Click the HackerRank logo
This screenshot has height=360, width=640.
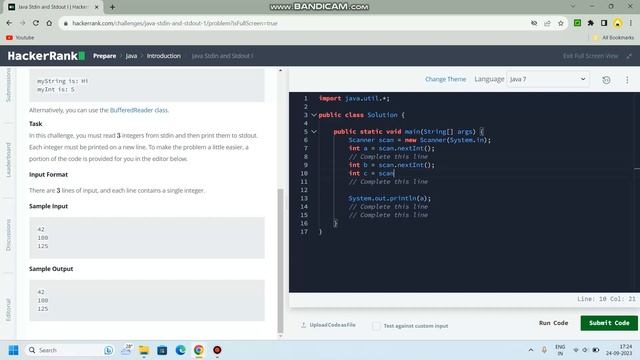(x=46, y=56)
